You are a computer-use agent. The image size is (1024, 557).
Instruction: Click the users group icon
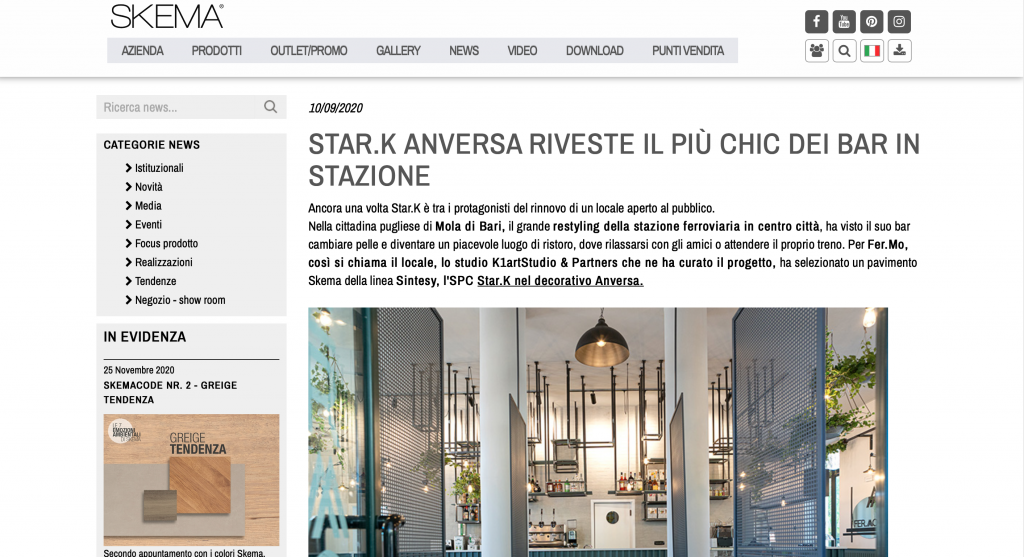[817, 51]
